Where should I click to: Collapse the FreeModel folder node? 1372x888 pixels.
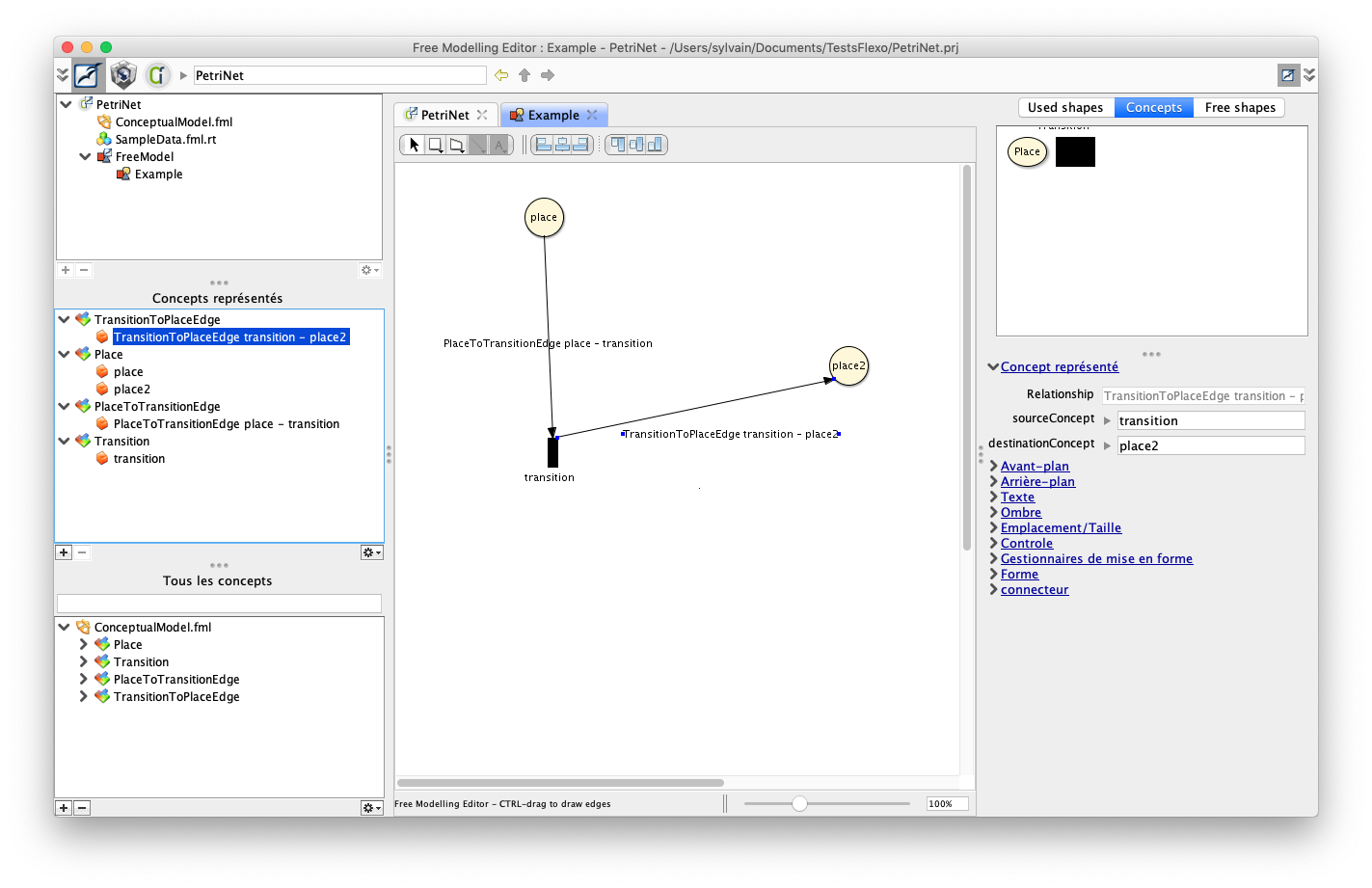click(85, 156)
